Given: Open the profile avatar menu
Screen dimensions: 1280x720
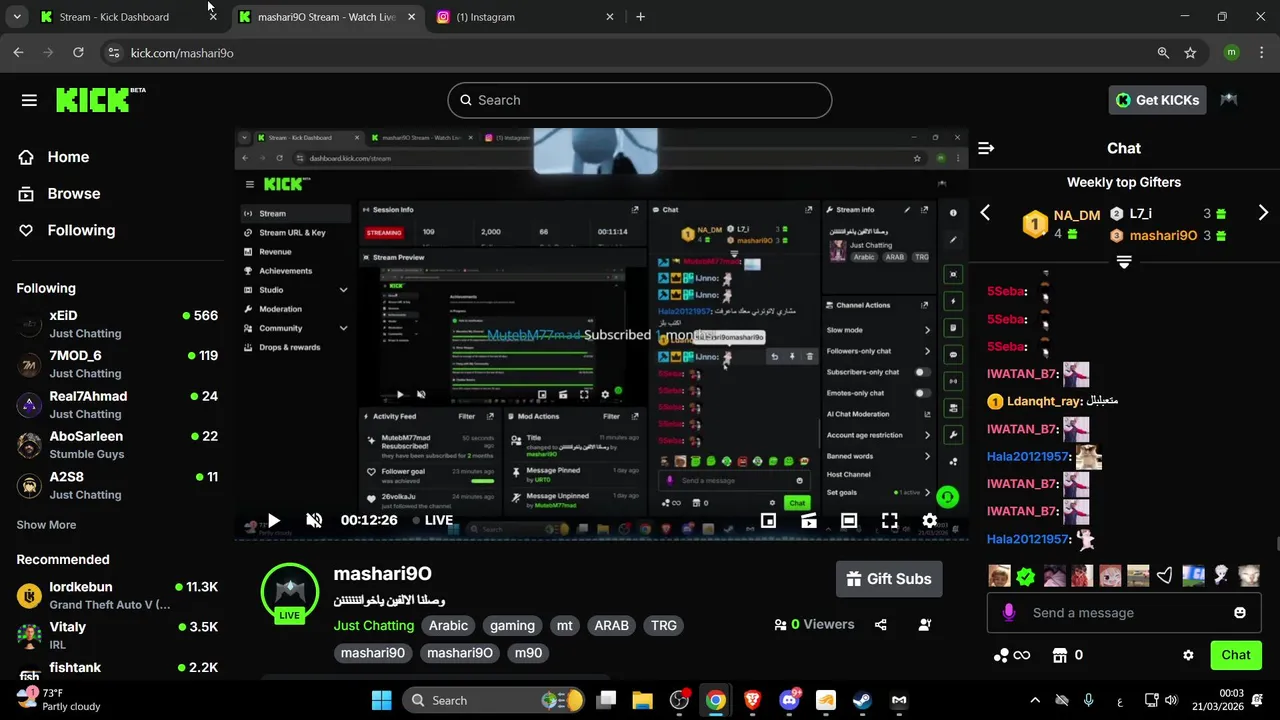Looking at the screenshot, I should point(1229,100).
